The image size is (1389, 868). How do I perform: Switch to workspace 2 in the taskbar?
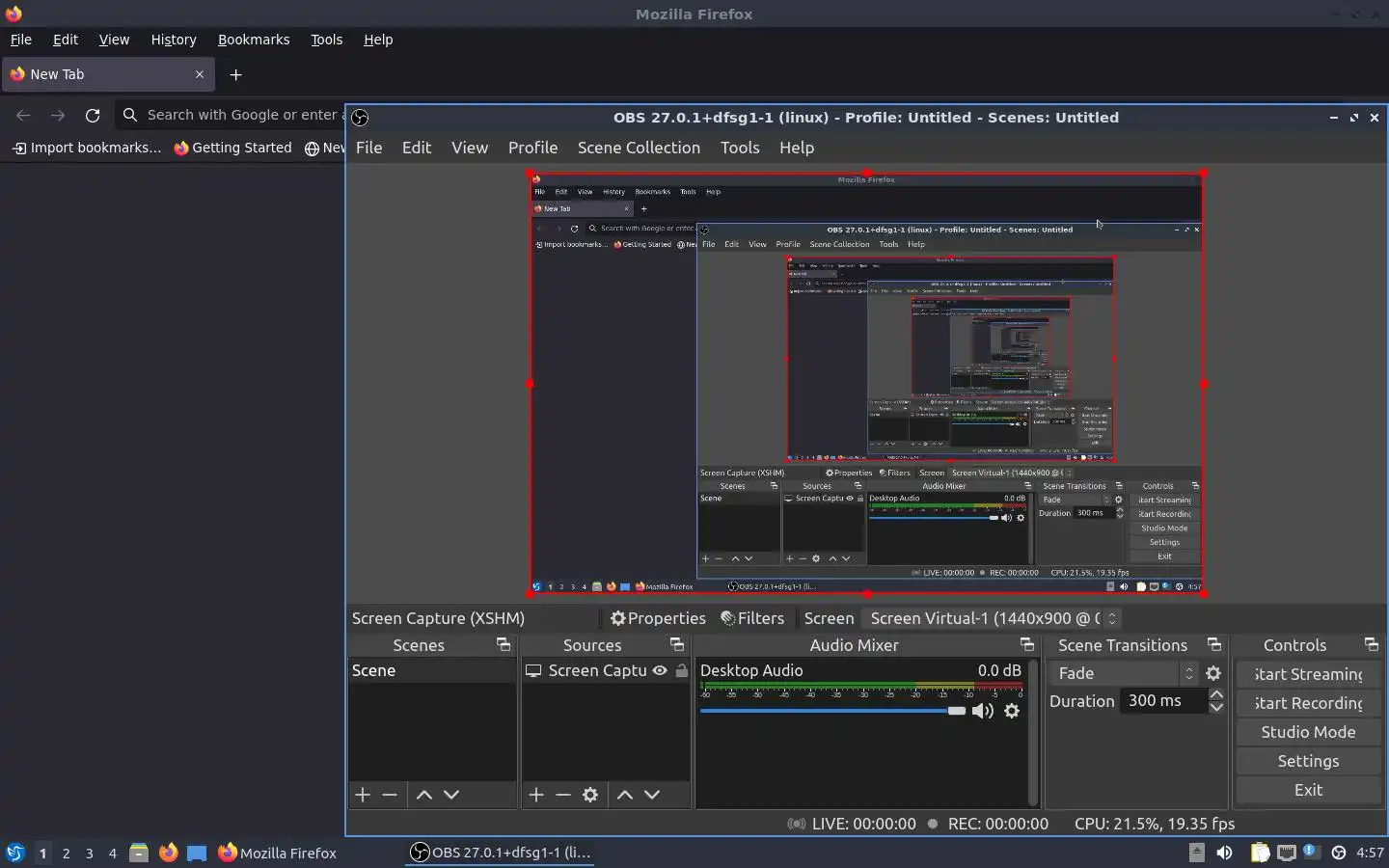[x=66, y=853]
